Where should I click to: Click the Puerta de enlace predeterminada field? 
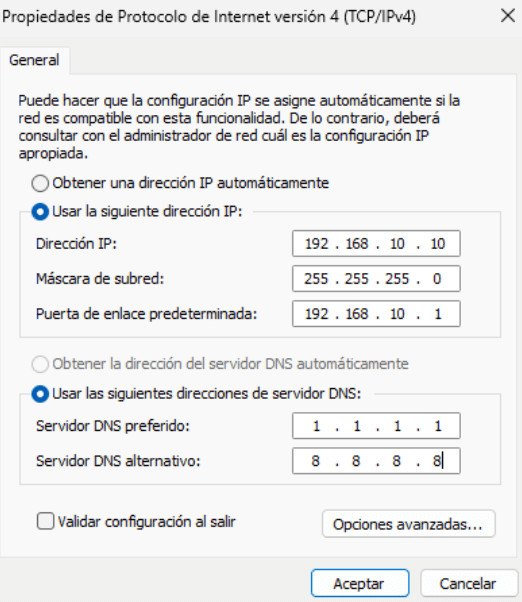376,314
